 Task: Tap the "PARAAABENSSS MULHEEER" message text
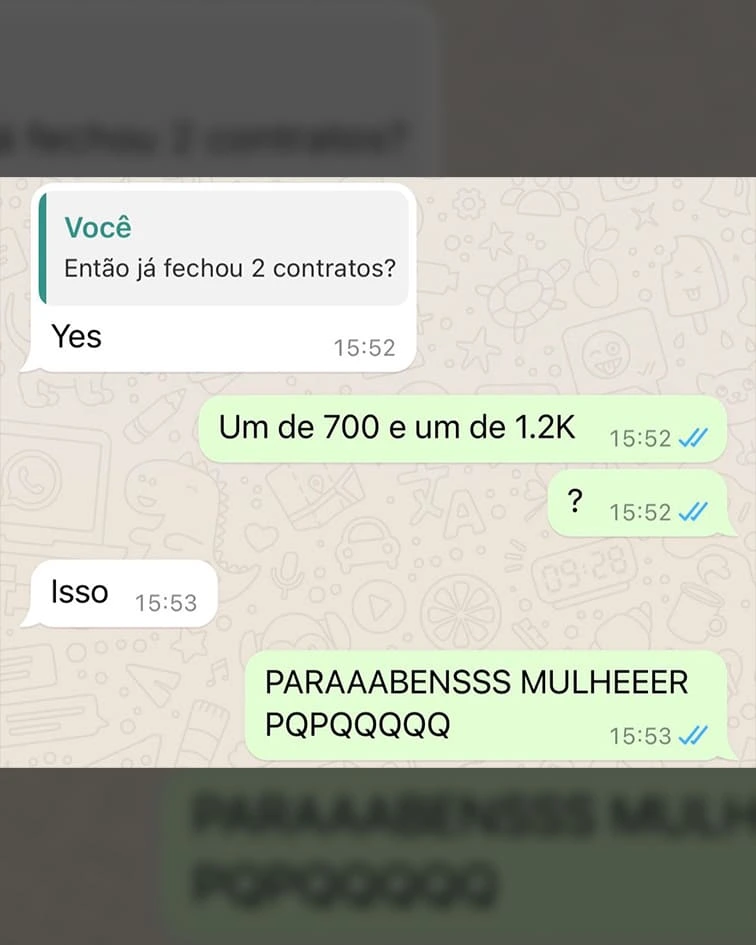[x=476, y=682]
